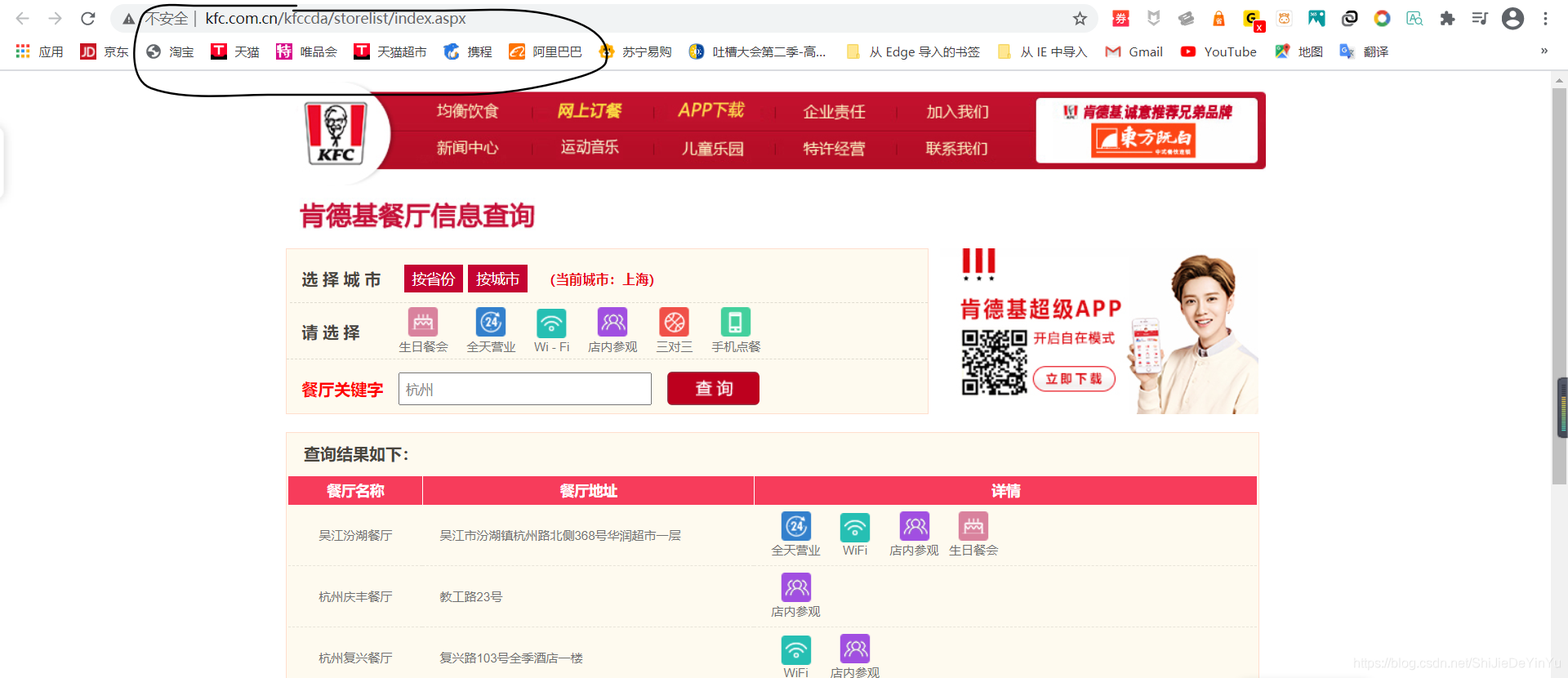Image resolution: width=1568 pixels, height=678 pixels.
Task: Select the 教工路23号 address text
Action: pos(471,596)
